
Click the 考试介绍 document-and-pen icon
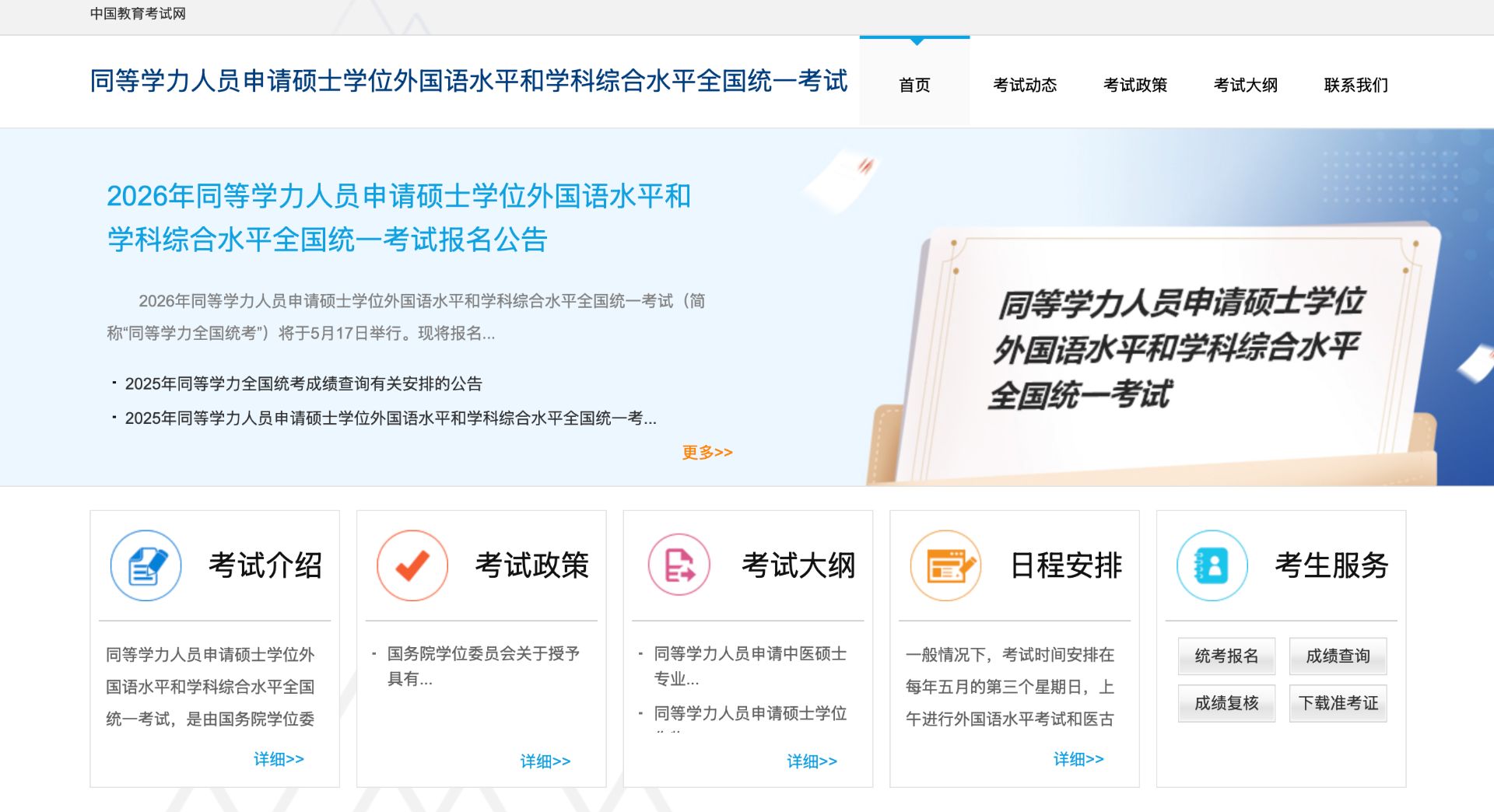click(x=146, y=565)
